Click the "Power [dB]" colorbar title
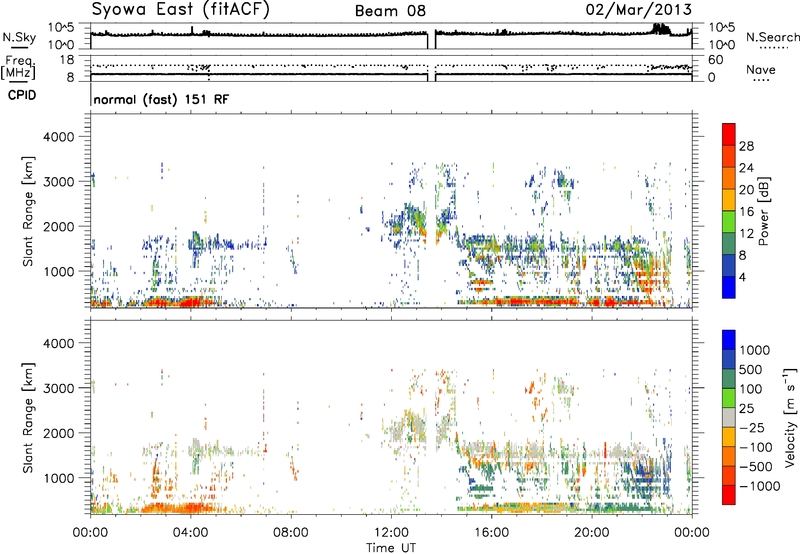This screenshot has height=554, width=800. [x=763, y=211]
